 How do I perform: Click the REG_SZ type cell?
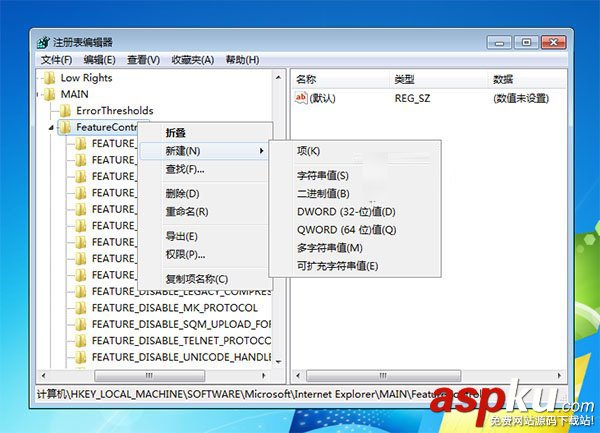point(412,98)
